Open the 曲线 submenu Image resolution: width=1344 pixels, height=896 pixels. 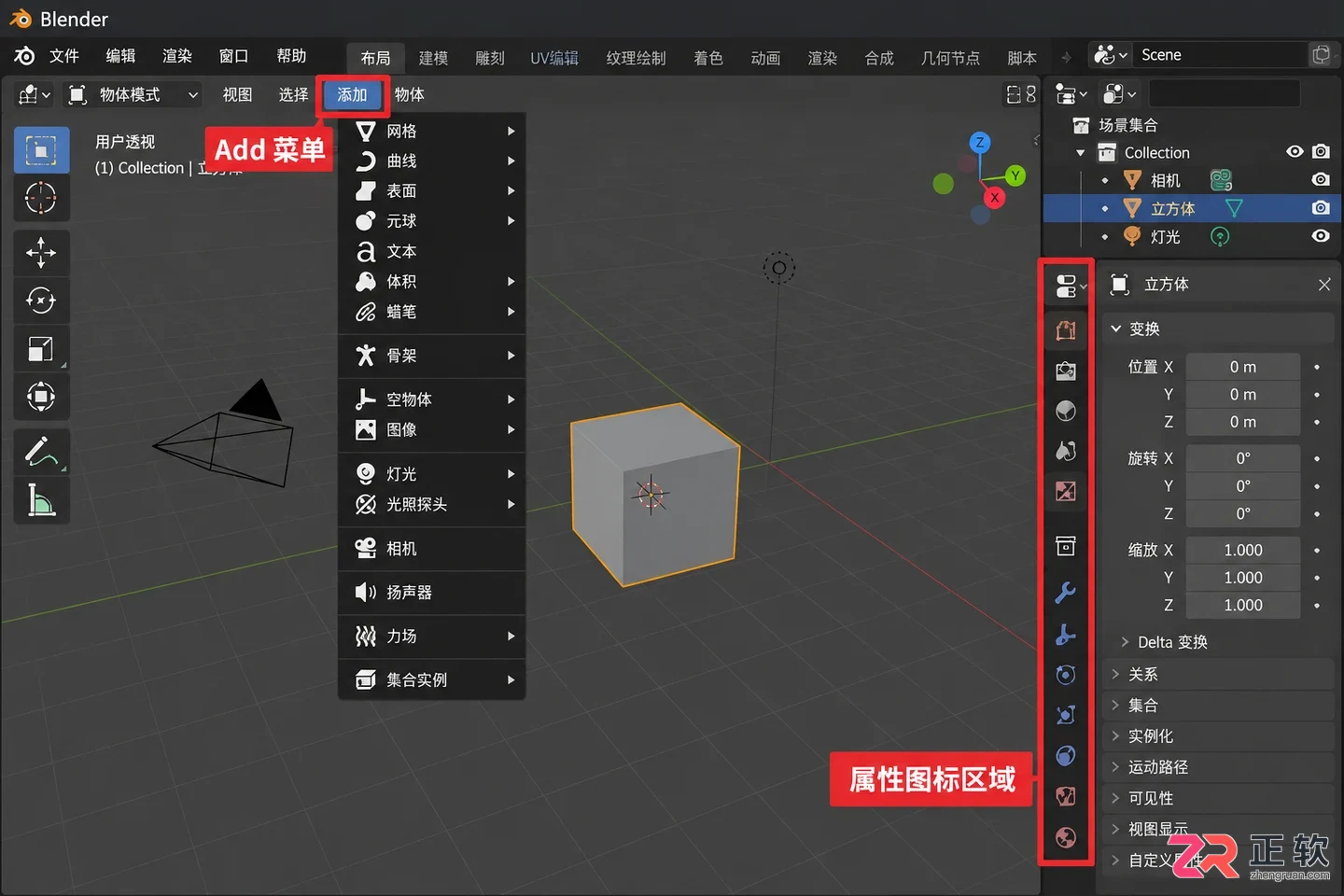pos(432,161)
